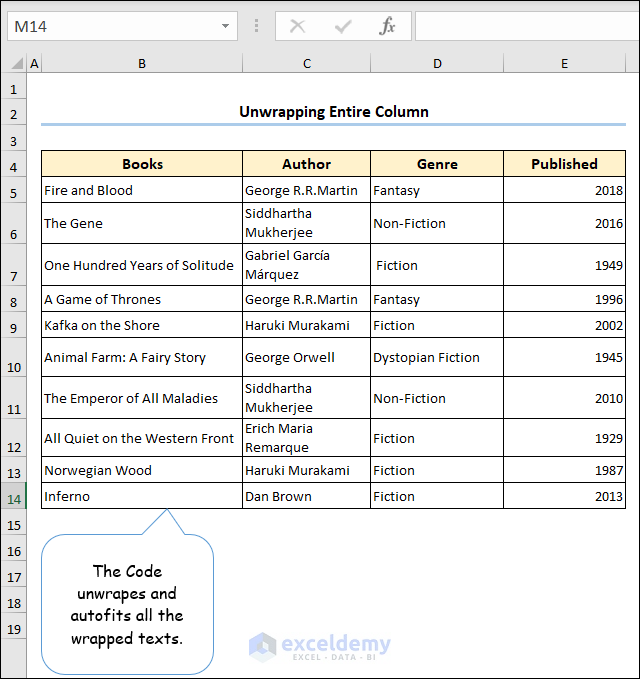Select the published year 1929 cell
Viewport: 640px width, 679px height.
click(x=565, y=437)
